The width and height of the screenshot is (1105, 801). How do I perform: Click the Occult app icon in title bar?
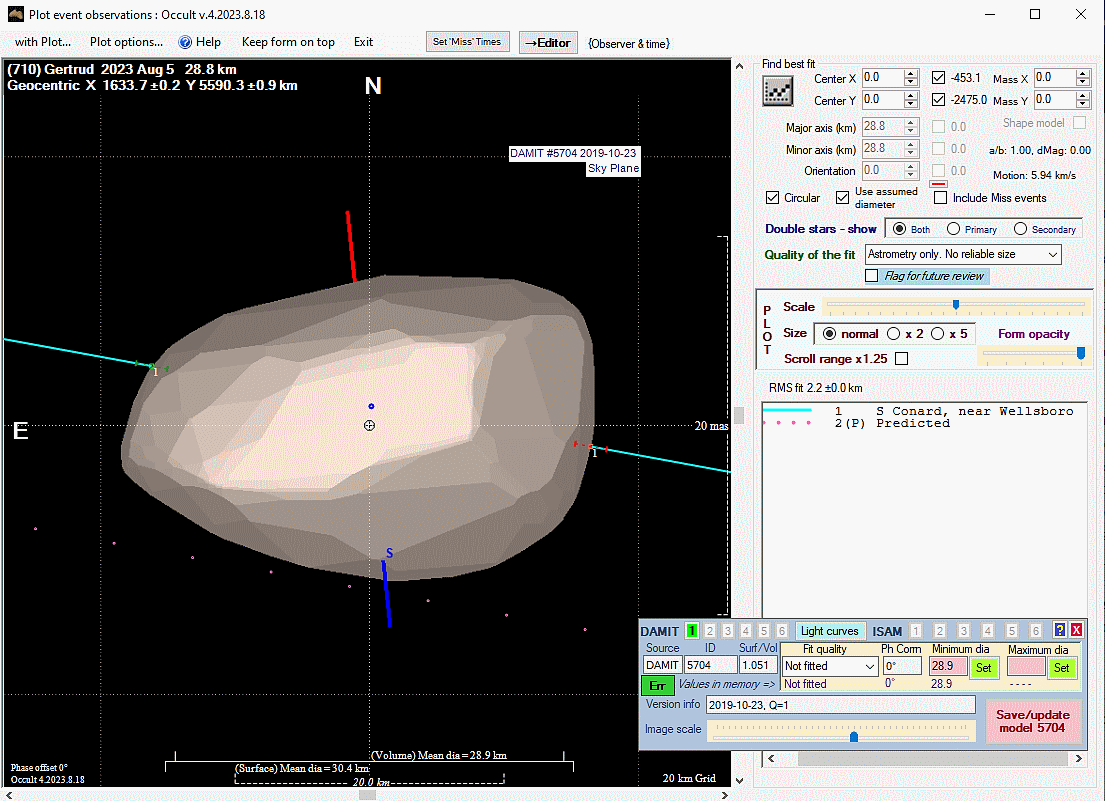tap(15, 15)
